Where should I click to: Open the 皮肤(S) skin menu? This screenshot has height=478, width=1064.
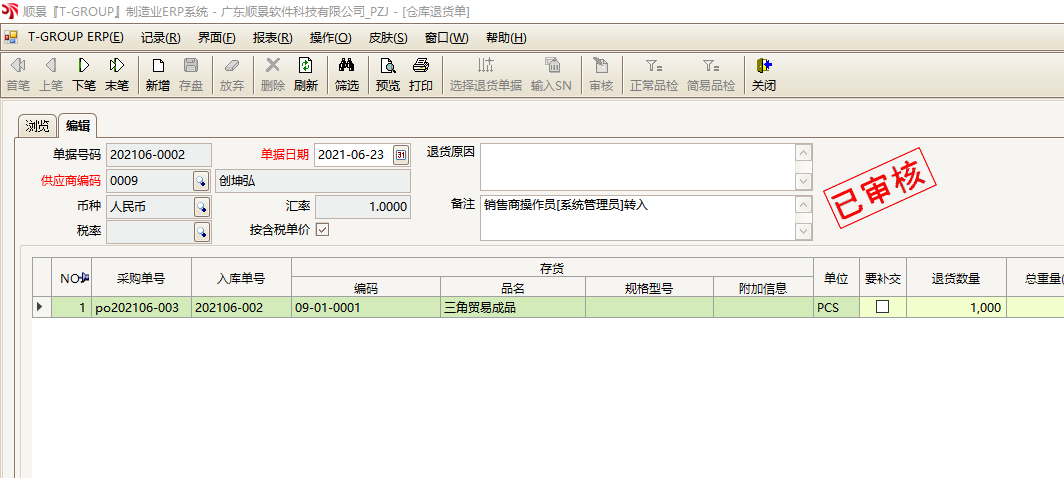(x=388, y=38)
